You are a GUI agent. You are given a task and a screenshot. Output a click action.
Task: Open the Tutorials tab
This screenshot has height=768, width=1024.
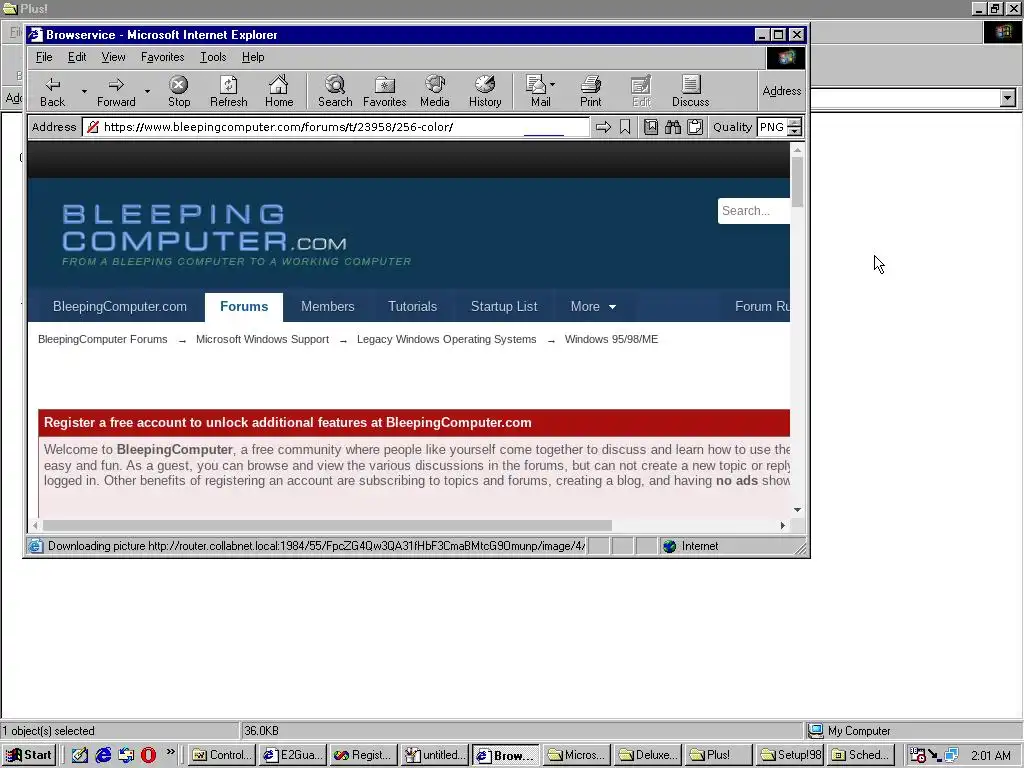click(412, 306)
